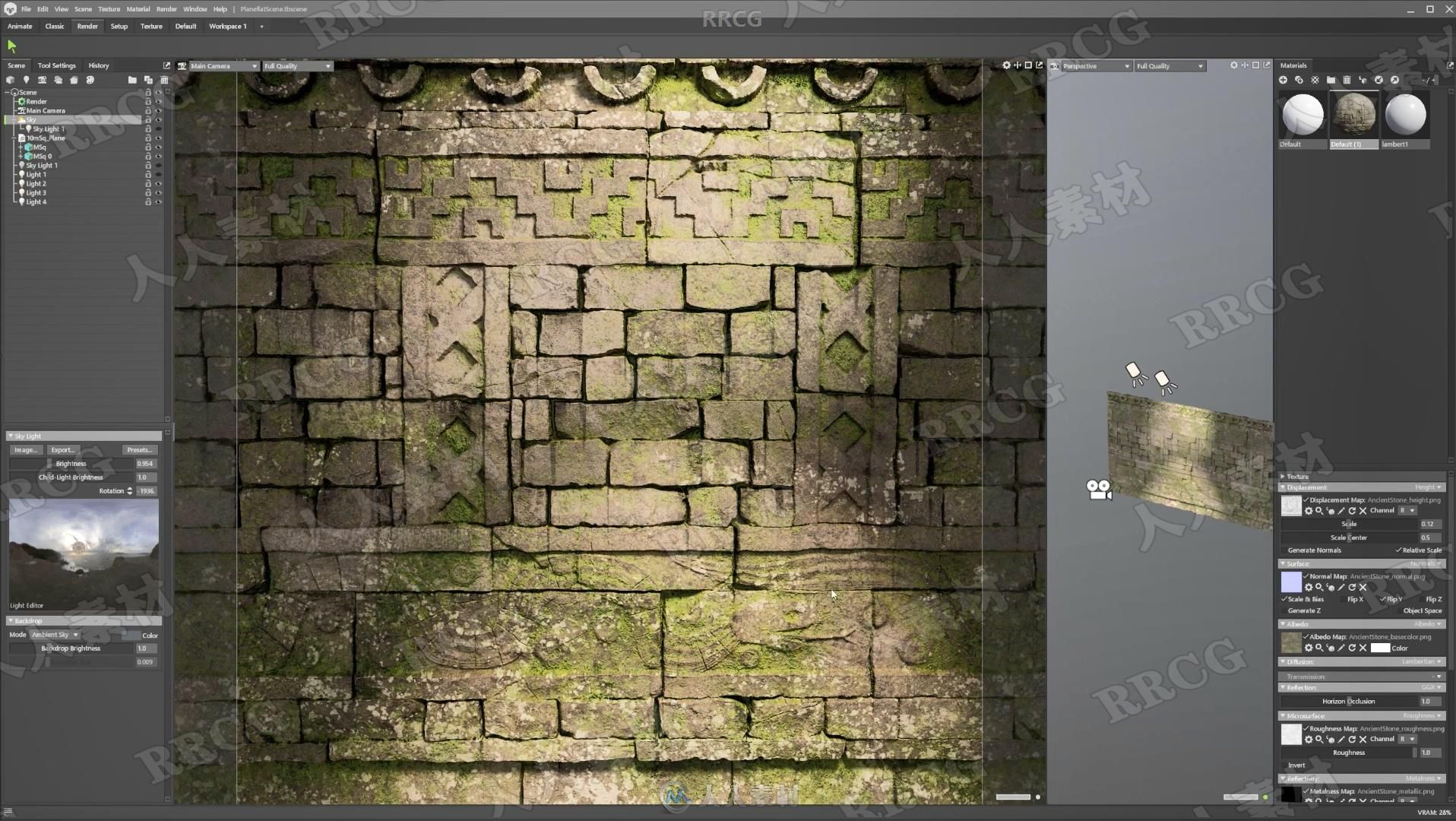Viewport: 1456px width, 821px height.
Task: Create a new folder group in the scene
Action: coord(132,80)
